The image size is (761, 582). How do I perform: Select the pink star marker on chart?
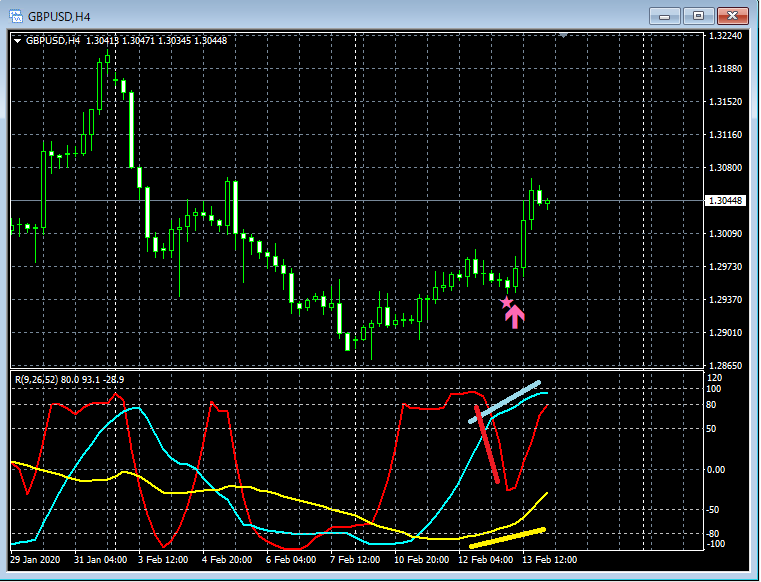point(506,303)
